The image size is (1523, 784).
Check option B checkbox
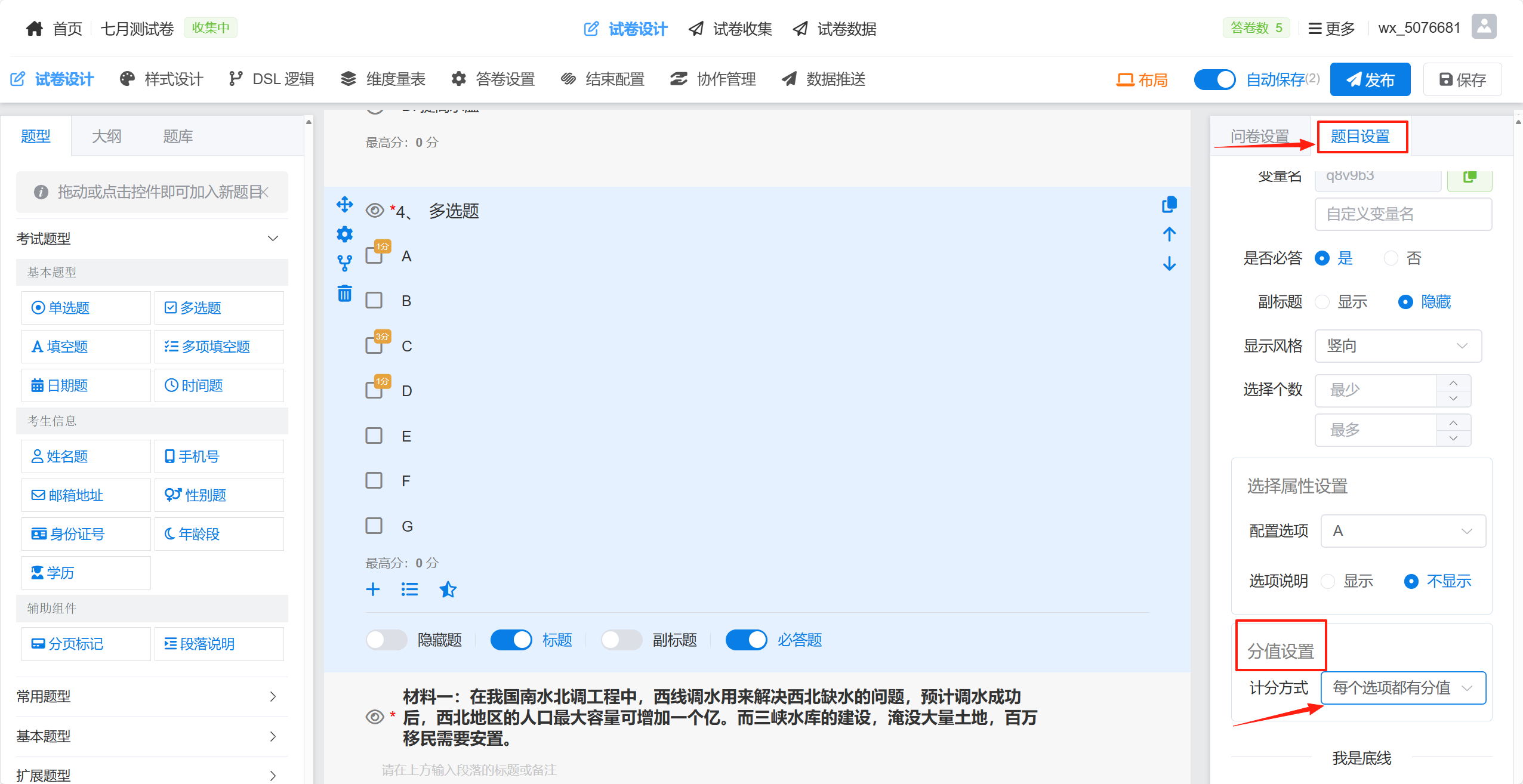pos(374,300)
